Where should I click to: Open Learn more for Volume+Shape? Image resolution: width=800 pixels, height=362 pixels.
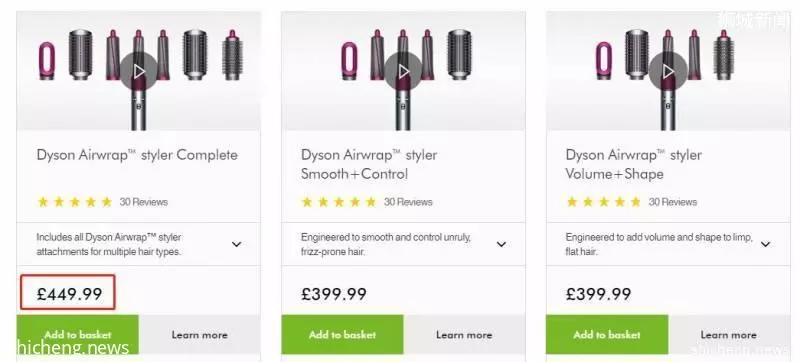tap(729, 334)
